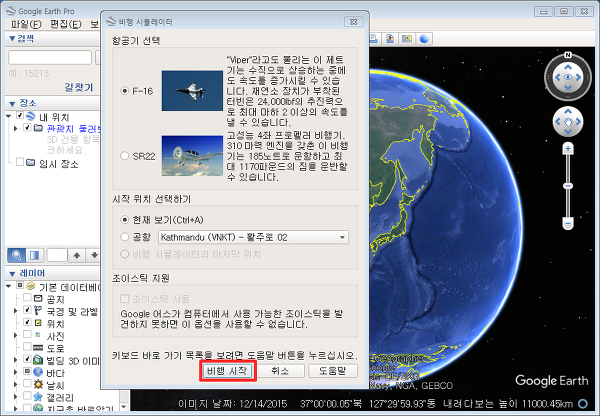Toggle the 임시 장소 checkbox

tap(20, 162)
